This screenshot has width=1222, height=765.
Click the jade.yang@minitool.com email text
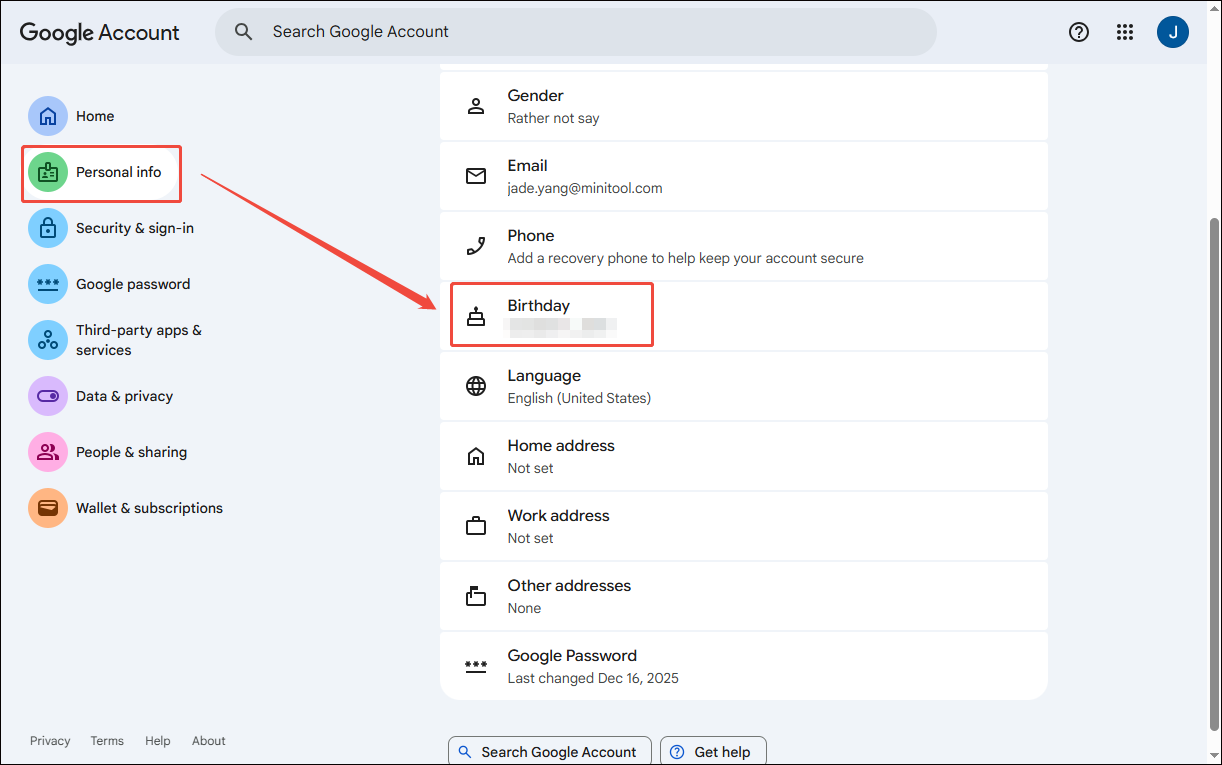coord(585,188)
